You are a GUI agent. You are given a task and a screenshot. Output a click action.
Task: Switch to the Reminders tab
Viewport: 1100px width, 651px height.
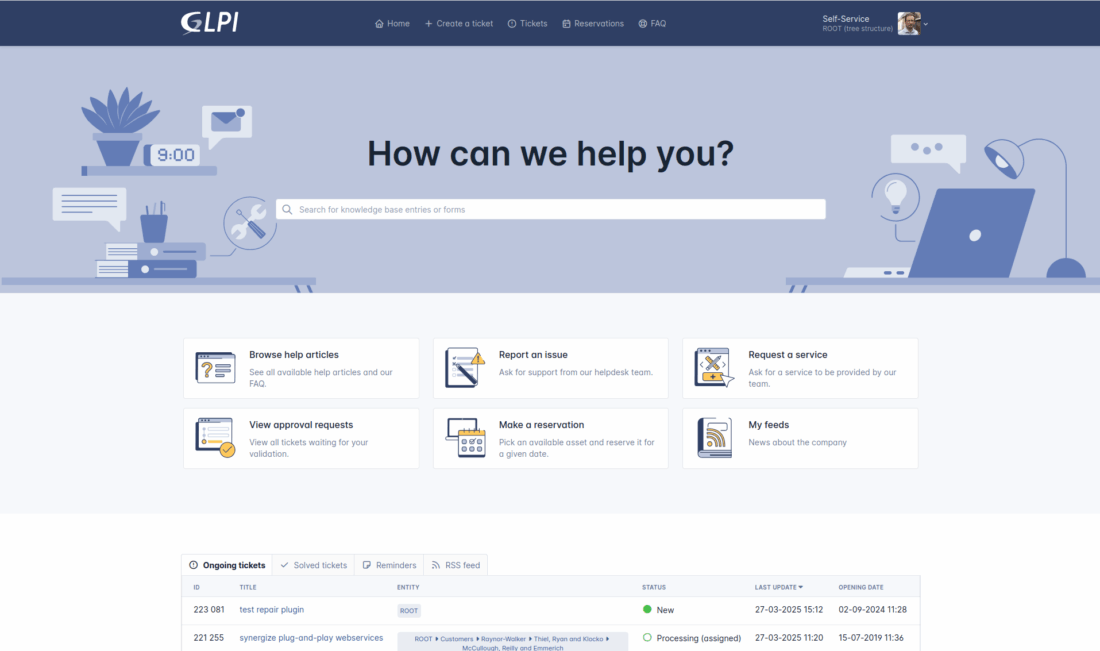tap(389, 565)
